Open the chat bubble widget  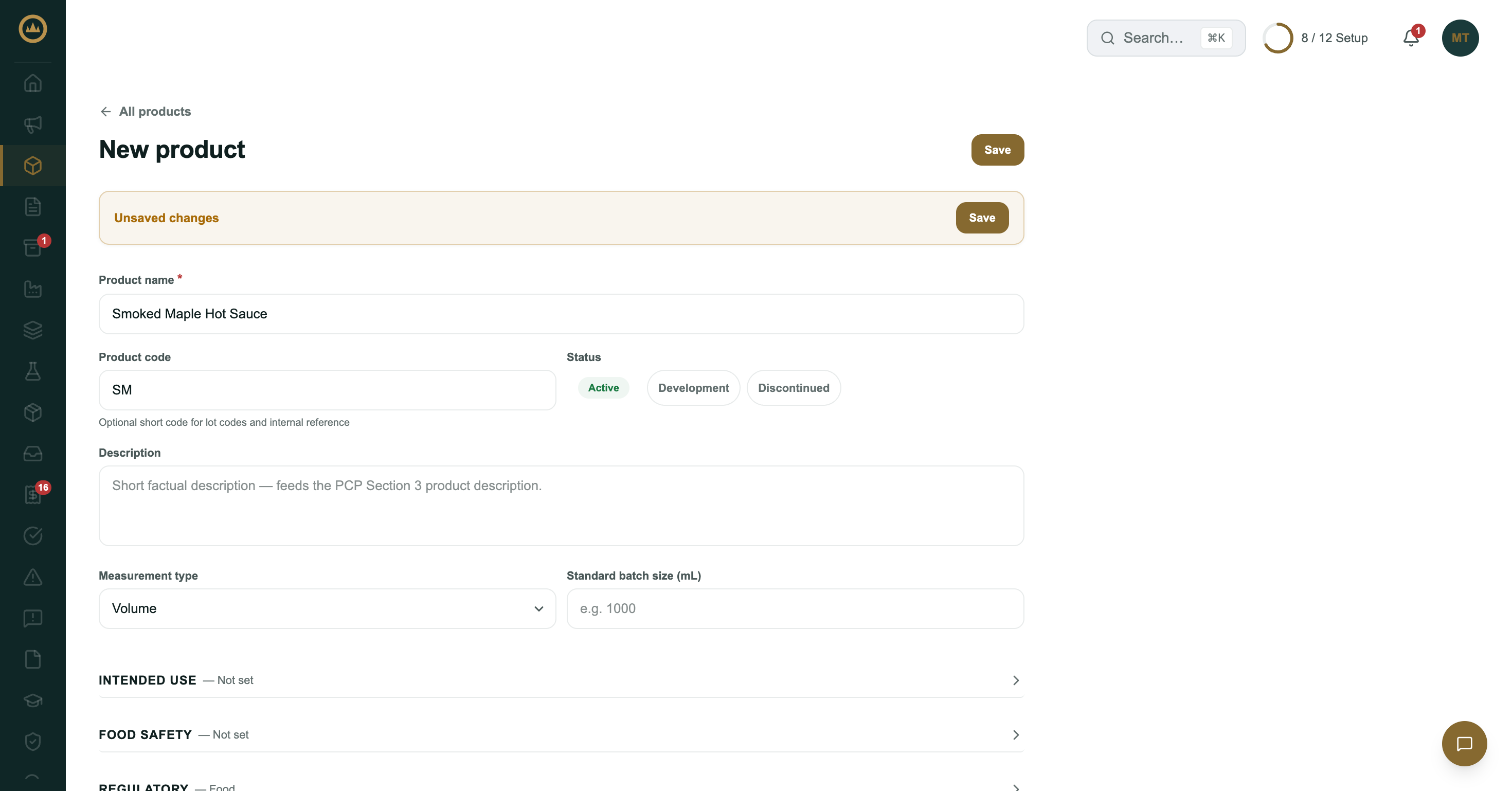point(1464,744)
